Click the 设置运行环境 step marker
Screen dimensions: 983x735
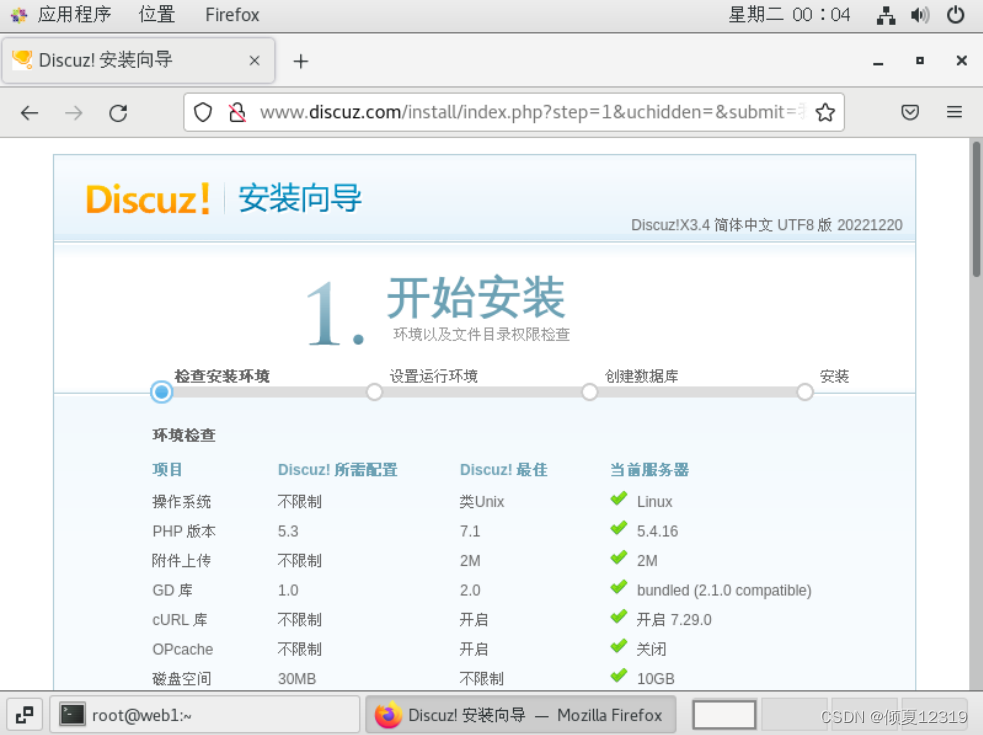click(x=374, y=392)
